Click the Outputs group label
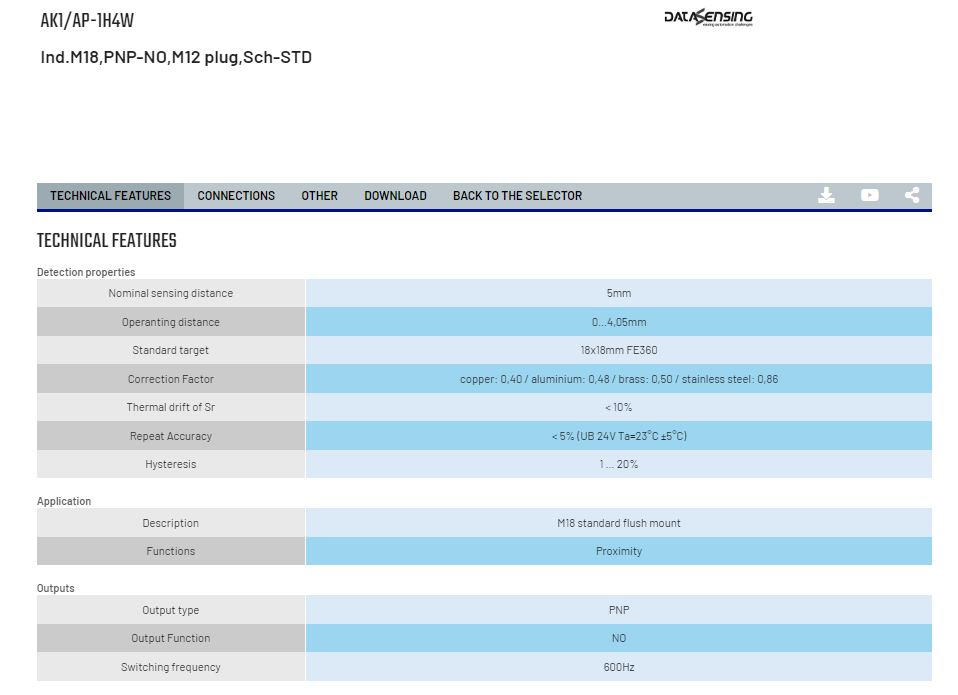958x695 pixels. (56, 589)
